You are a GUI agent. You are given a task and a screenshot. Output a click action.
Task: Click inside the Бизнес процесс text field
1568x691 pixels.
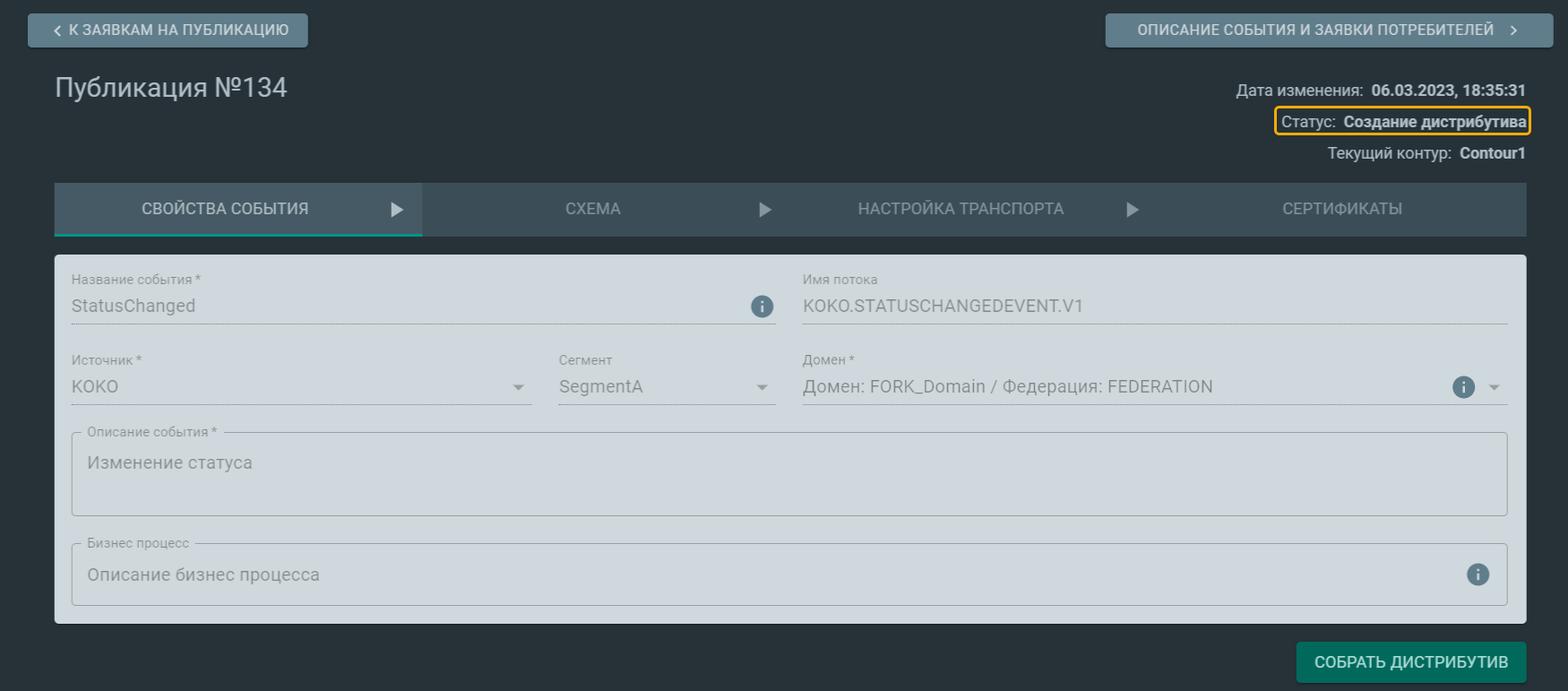click(x=762, y=574)
